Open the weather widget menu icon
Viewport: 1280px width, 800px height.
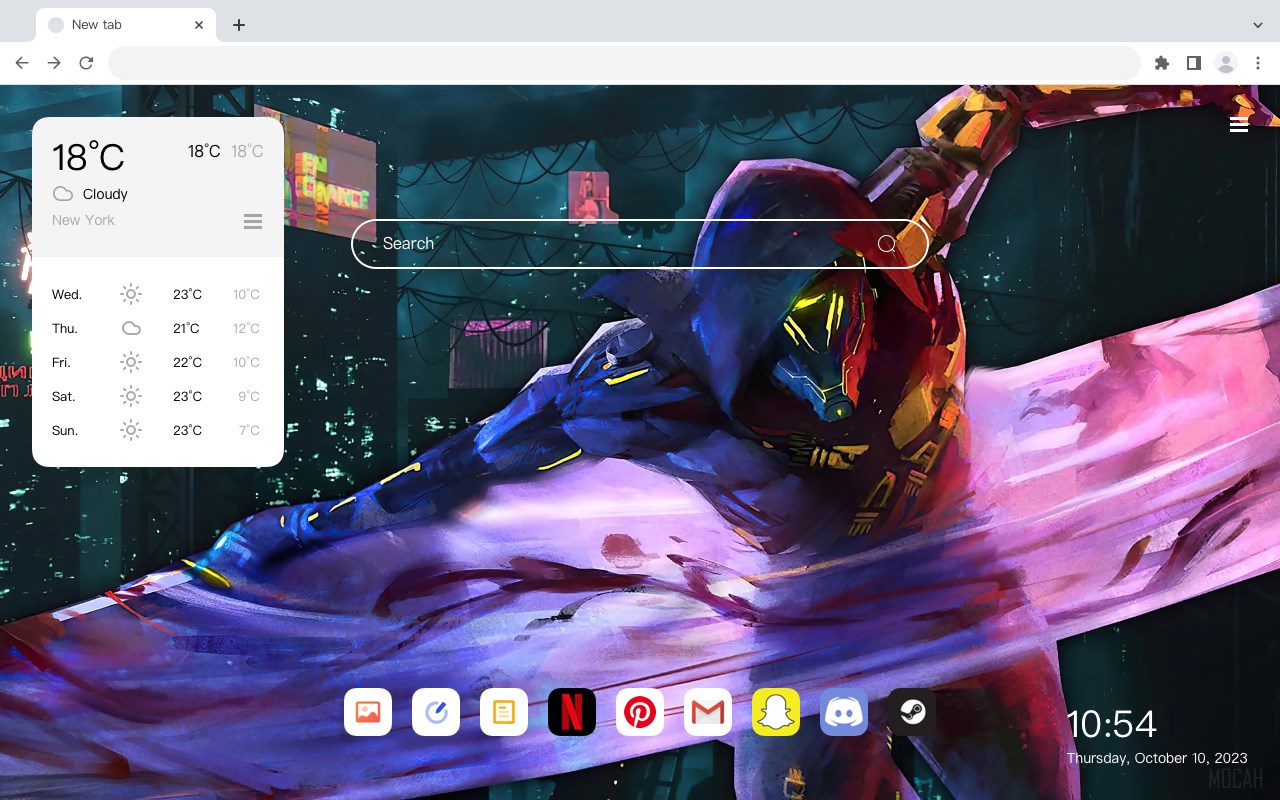coord(253,221)
